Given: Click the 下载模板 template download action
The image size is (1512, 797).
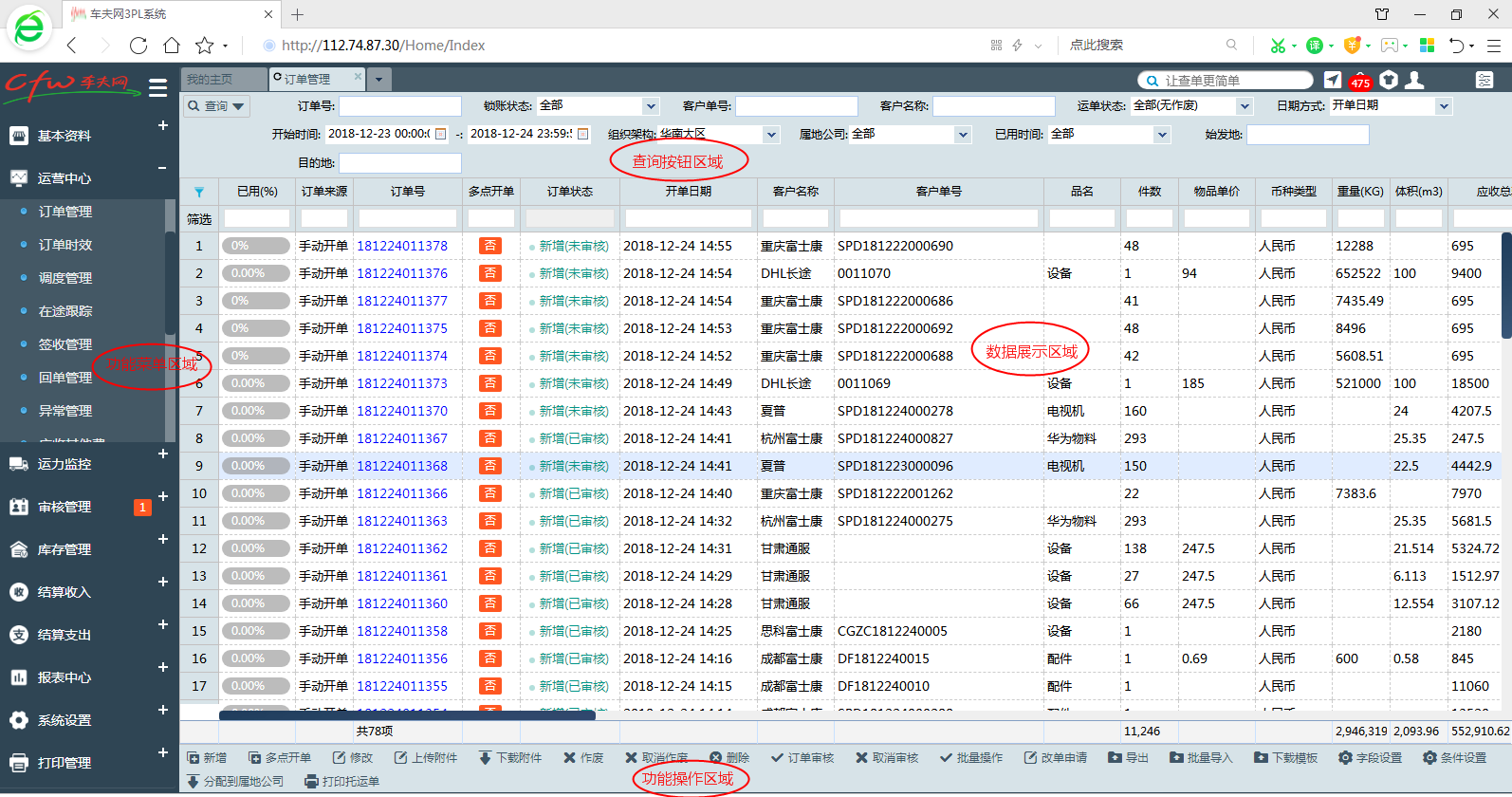Looking at the screenshot, I should (1286, 758).
